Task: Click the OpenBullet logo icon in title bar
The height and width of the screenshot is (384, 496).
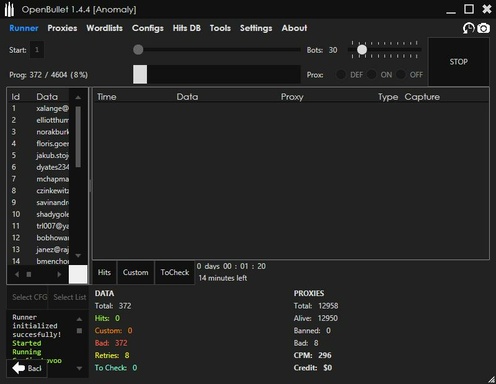Action: point(9,9)
